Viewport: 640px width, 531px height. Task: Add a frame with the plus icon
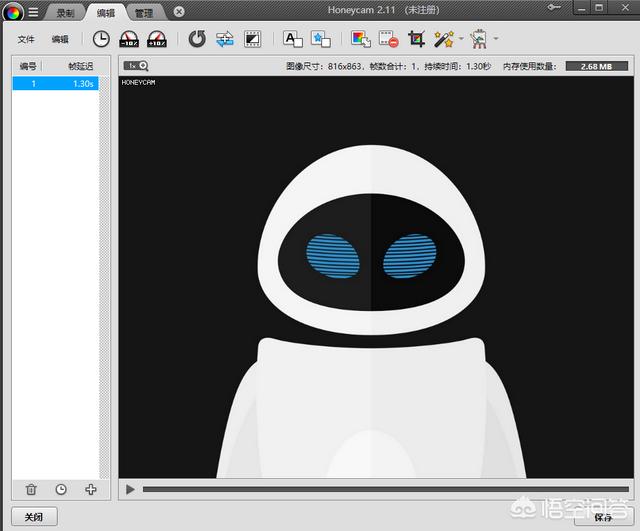coord(91,489)
